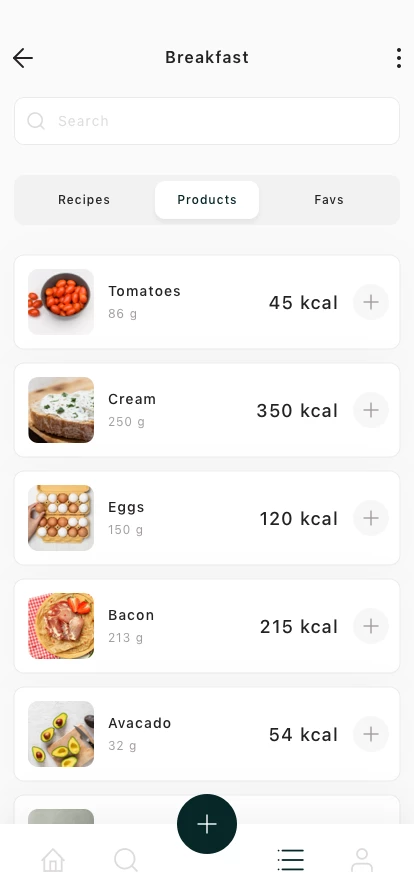Add Eggs to breakfast
The height and width of the screenshot is (896, 414).
coord(371,518)
